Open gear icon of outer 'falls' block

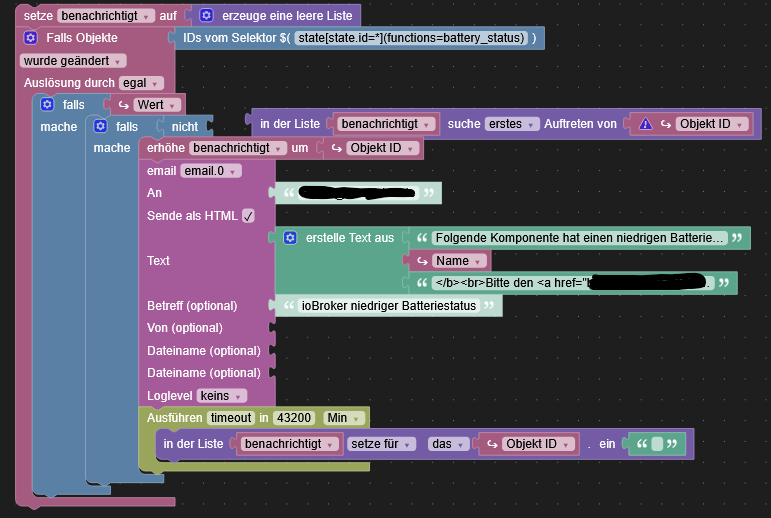[x=47, y=104]
